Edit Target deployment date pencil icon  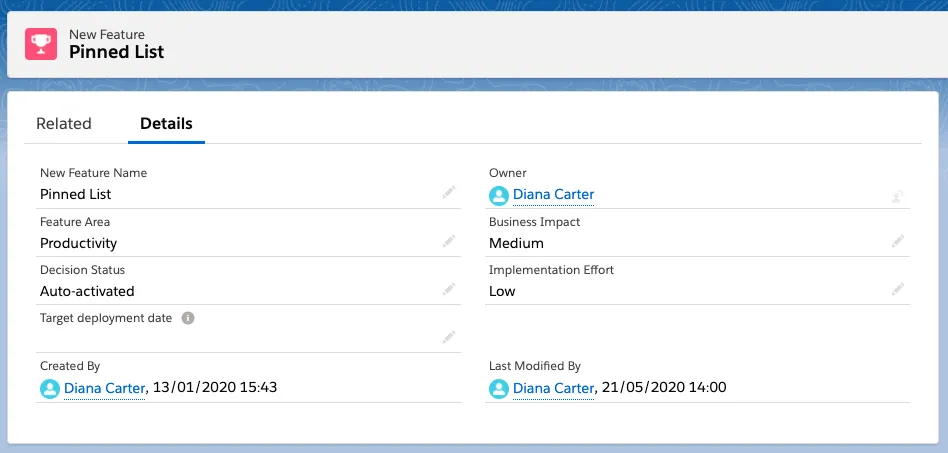click(449, 337)
